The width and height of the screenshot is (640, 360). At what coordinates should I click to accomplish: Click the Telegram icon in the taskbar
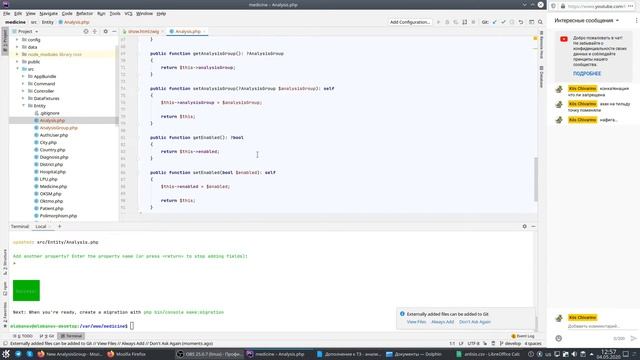coord(18,354)
